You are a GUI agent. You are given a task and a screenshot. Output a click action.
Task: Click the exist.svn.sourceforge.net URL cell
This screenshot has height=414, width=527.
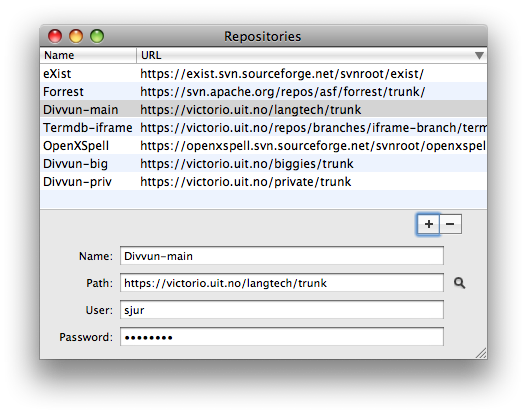pyautogui.click(x=282, y=74)
